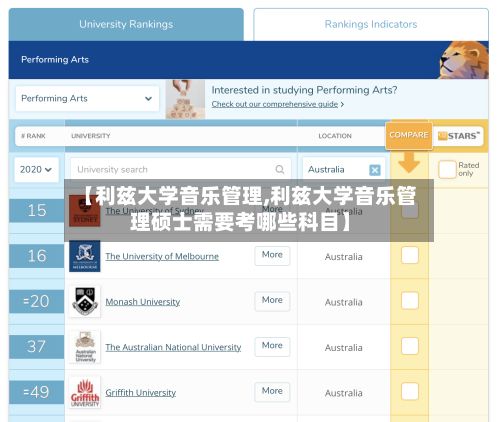Click More for Monash University
The height and width of the screenshot is (422, 500).
[272, 301]
